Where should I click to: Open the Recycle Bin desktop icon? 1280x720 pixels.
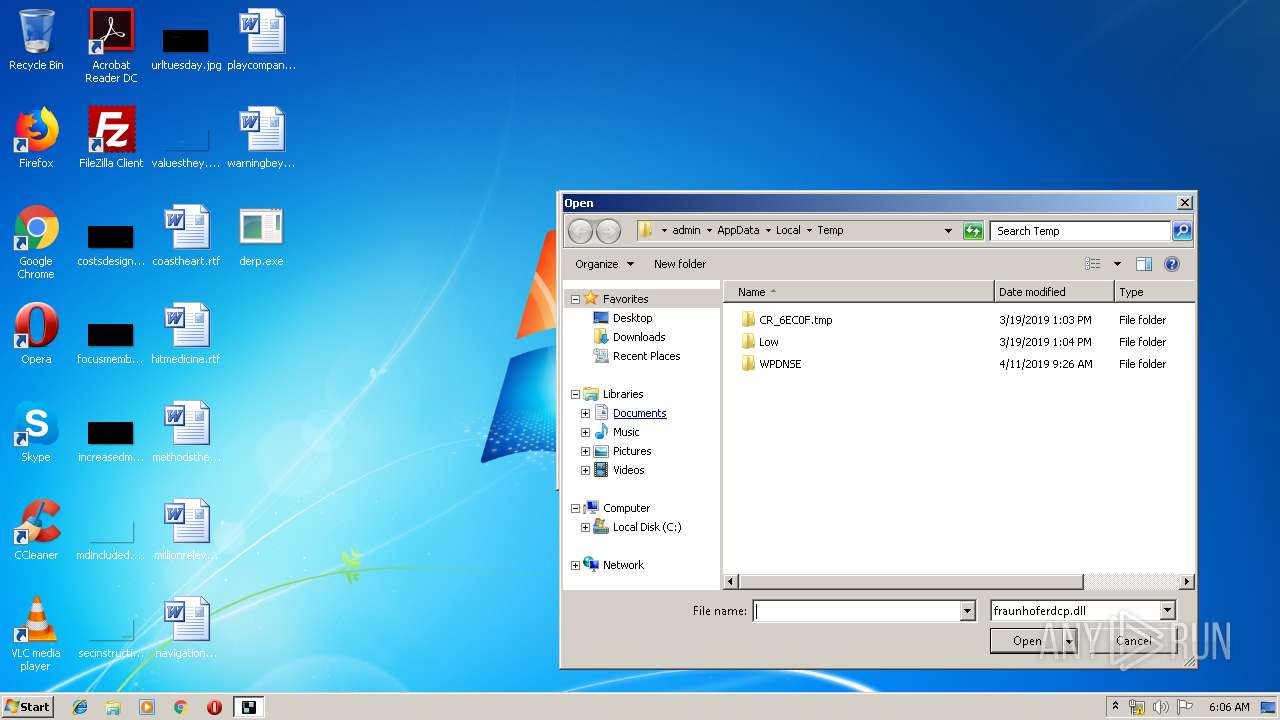pyautogui.click(x=36, y=40)
